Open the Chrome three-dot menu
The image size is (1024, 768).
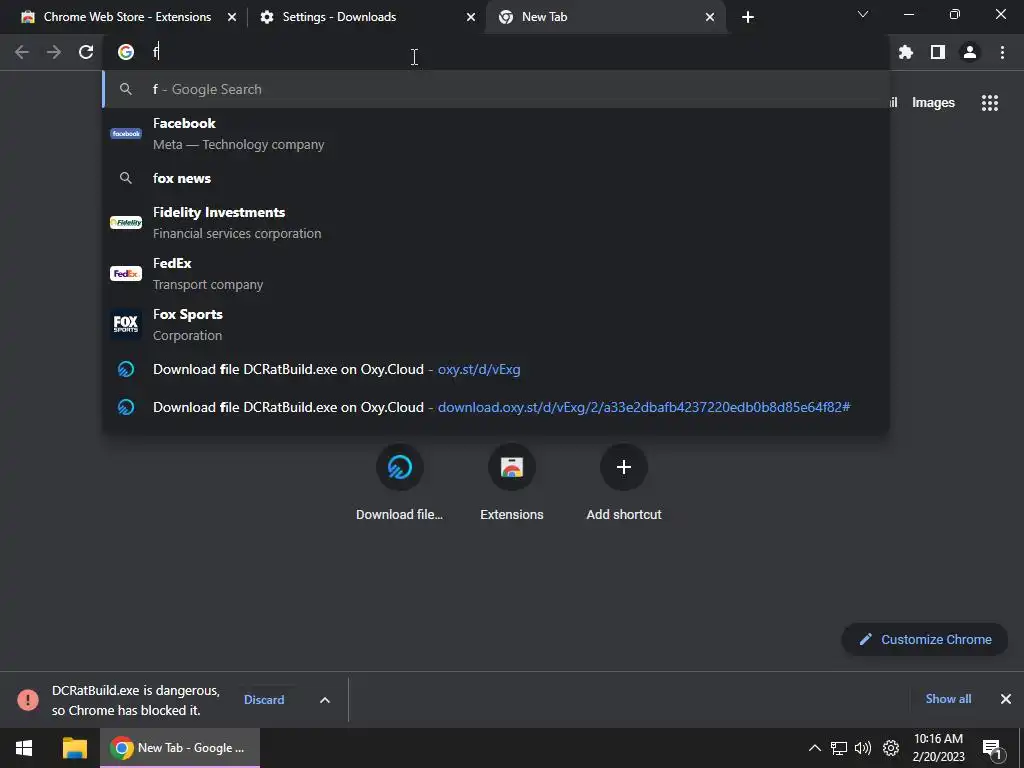1002,52
